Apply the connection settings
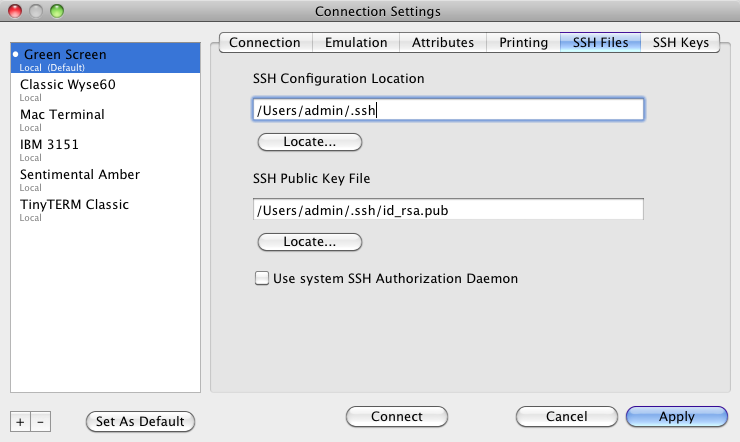 tap(676, 417)
